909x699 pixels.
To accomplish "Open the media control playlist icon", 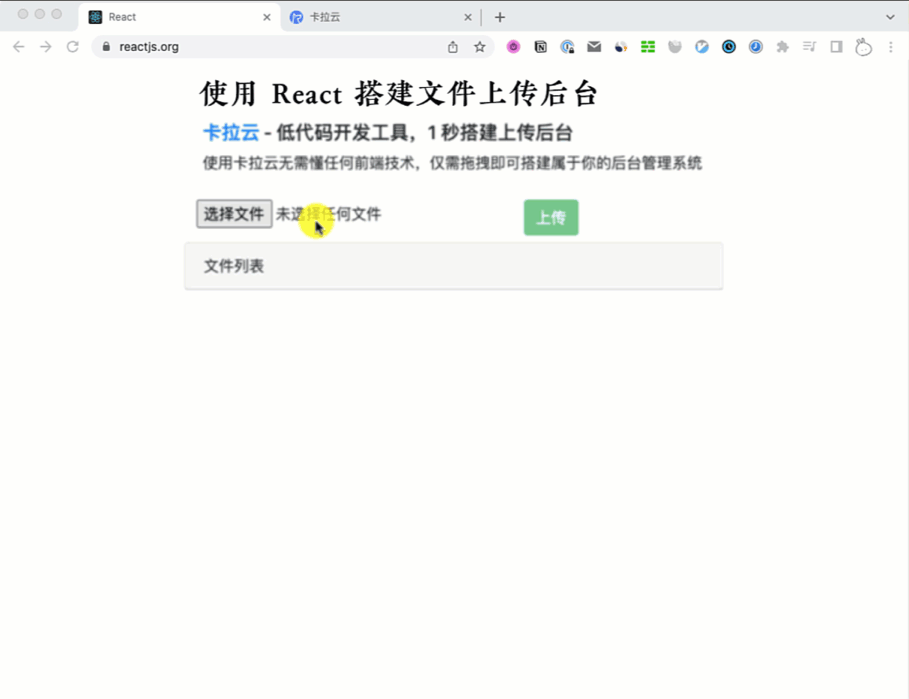I will click(809, 47).
